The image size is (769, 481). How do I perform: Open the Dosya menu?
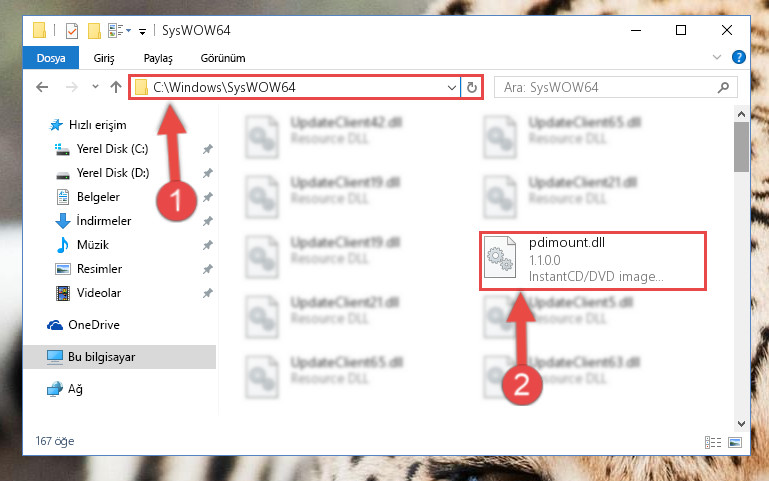coord(51,58)
